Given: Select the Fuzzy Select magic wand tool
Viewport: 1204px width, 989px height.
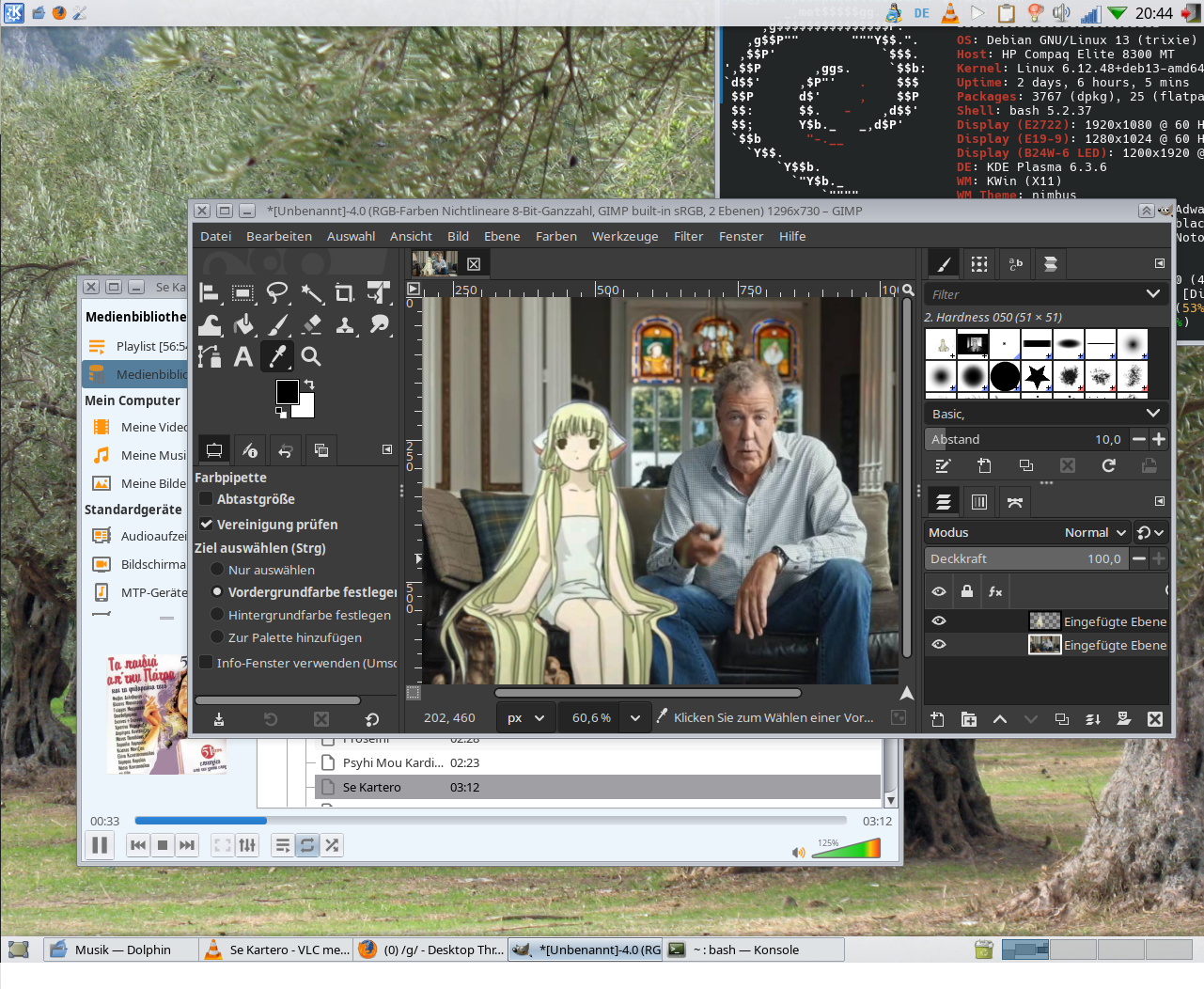Looking at the screenshot, I should [x=311, y=293].
